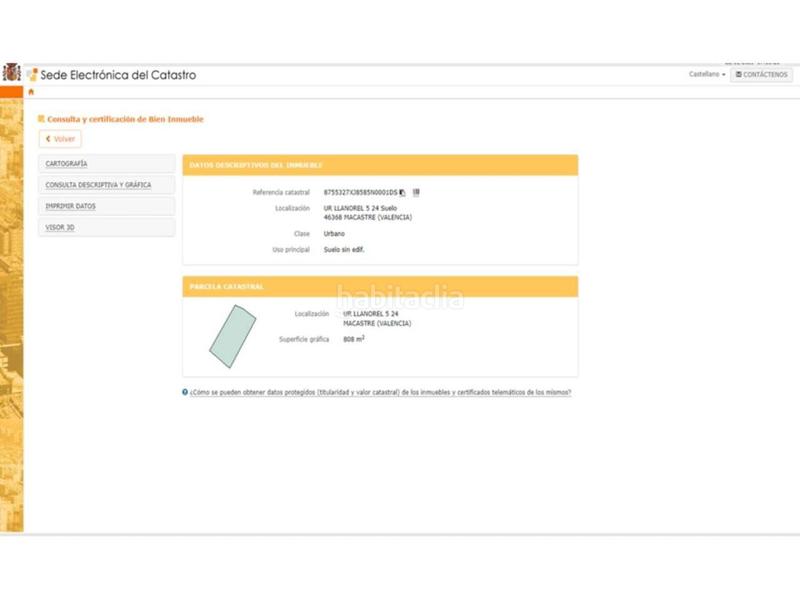
Task: Click the PARCELA CATASTRAL section header
Action: point(227,287)
